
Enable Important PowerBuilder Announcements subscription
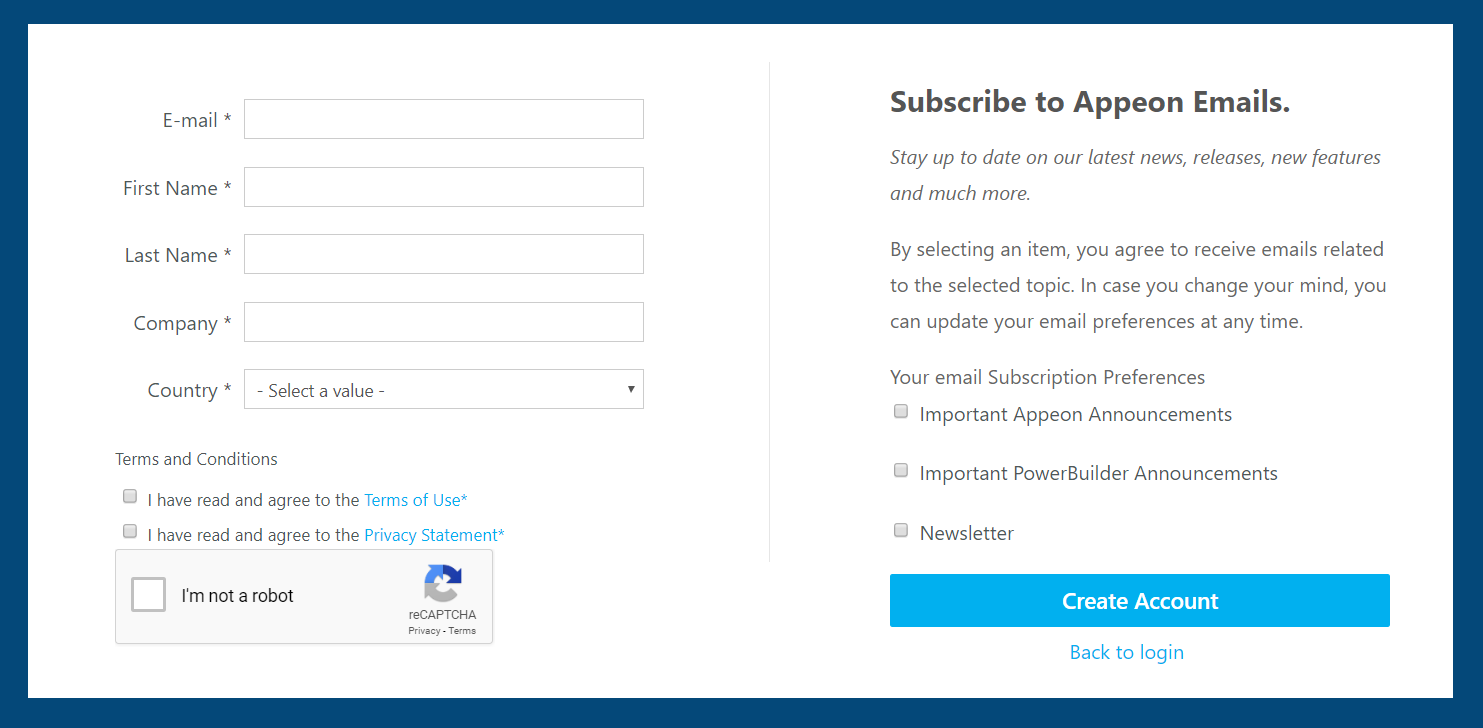point(901,471)
